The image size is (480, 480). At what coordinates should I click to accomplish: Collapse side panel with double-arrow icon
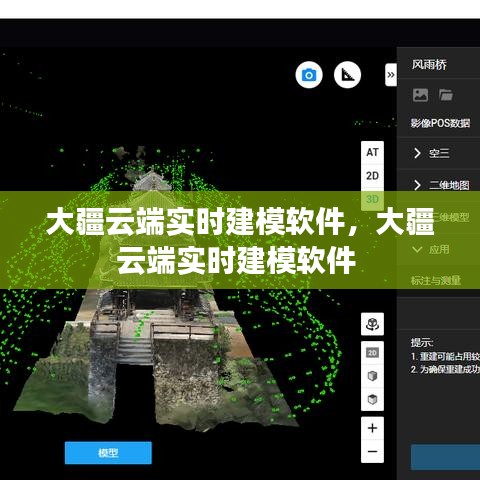(x=391, y=75)
